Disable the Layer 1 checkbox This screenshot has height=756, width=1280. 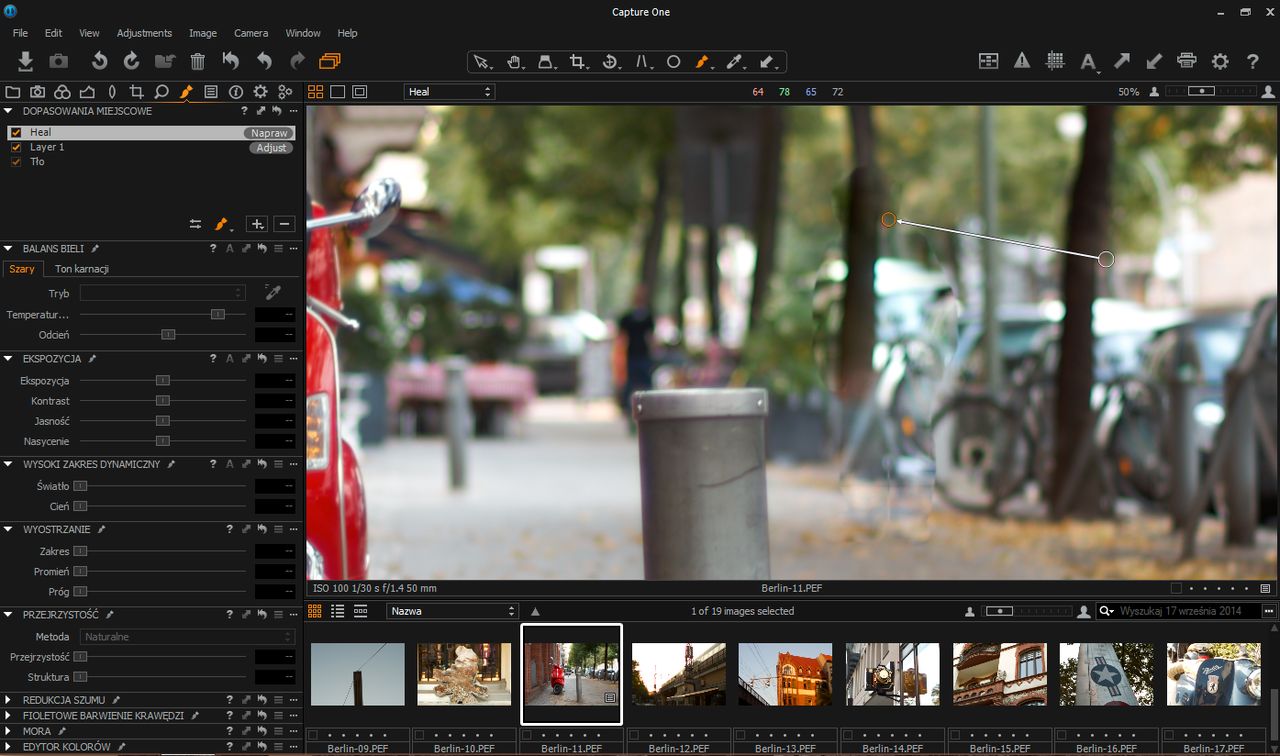[x=16, y=147]
